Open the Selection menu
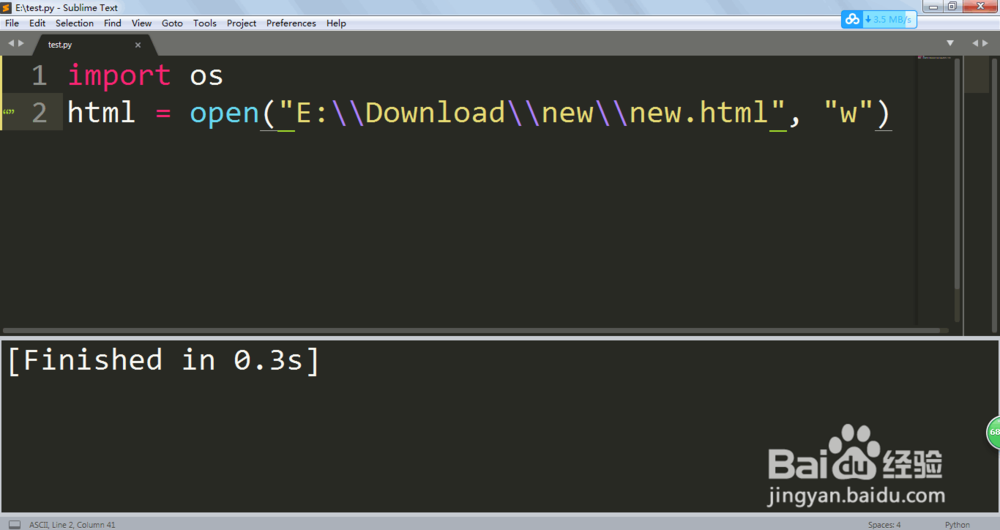1000x530 pixels. [74, 23]
